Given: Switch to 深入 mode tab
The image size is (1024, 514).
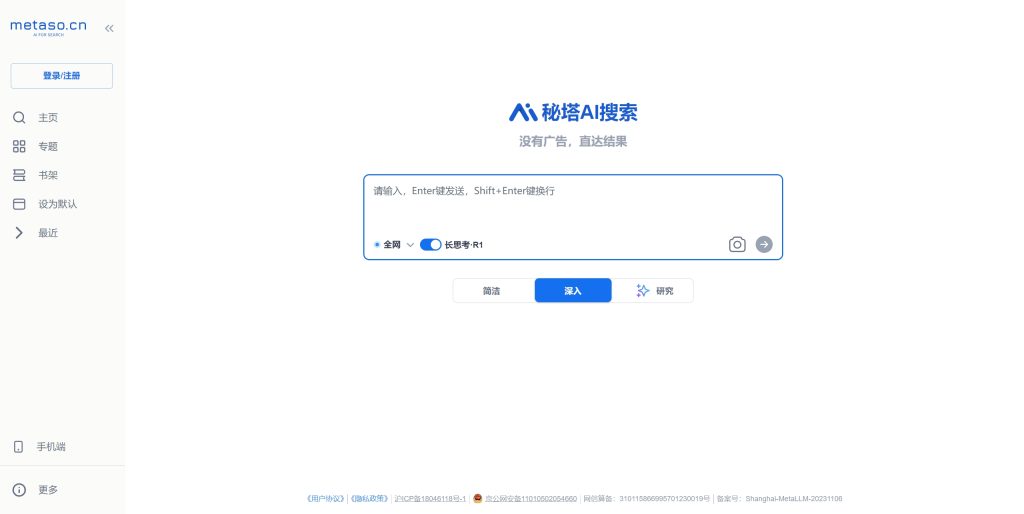Looking at the screenshot, I should tap(573, 291).
